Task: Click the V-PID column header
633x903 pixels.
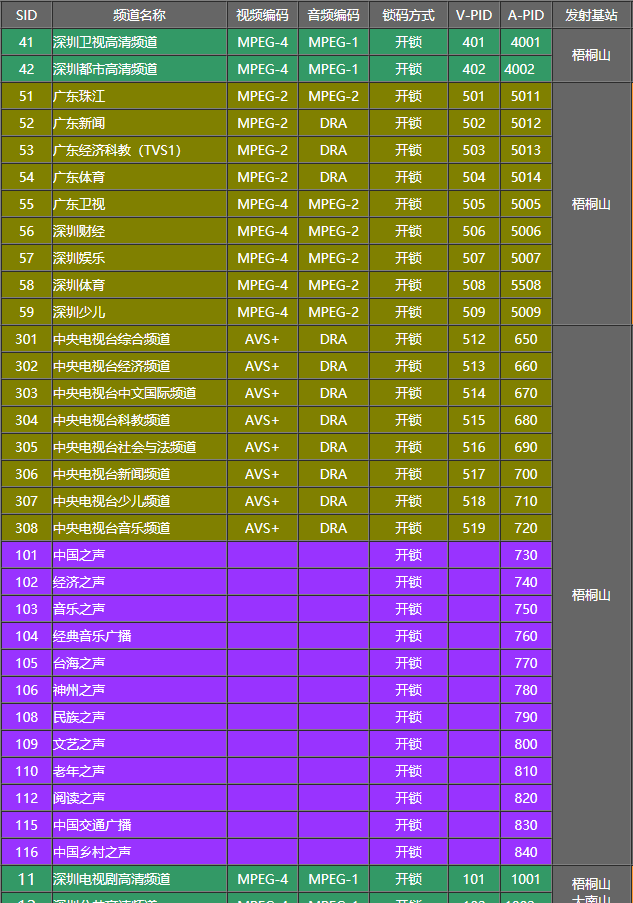Action: pyautogui.click(x=474, y=15)
